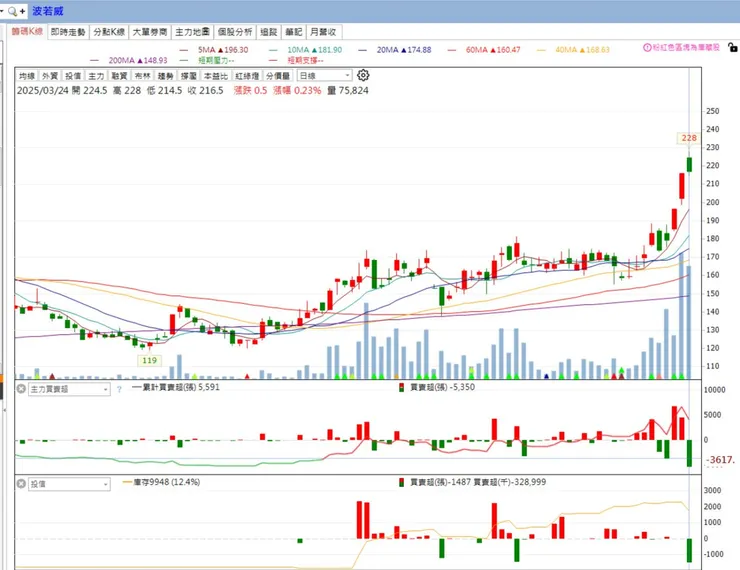740x570 pixels.
Task: Click the 2025/03/24 date readout
Action: click(x=43, y=90)
